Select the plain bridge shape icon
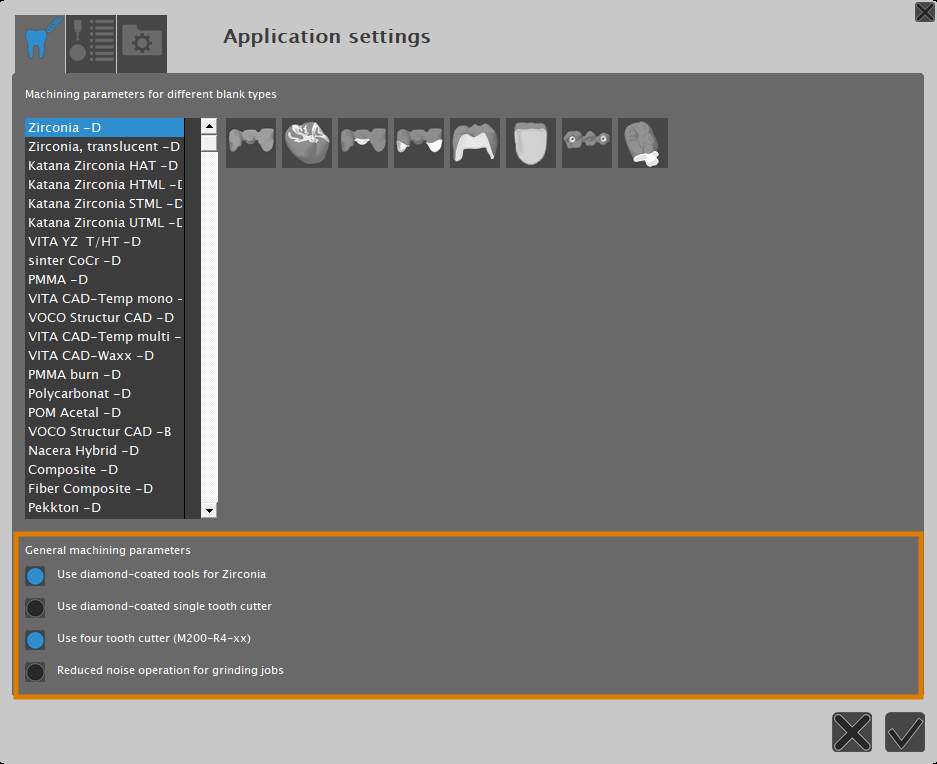This screenshot has height=764, width=937. (x=251, y=143)
